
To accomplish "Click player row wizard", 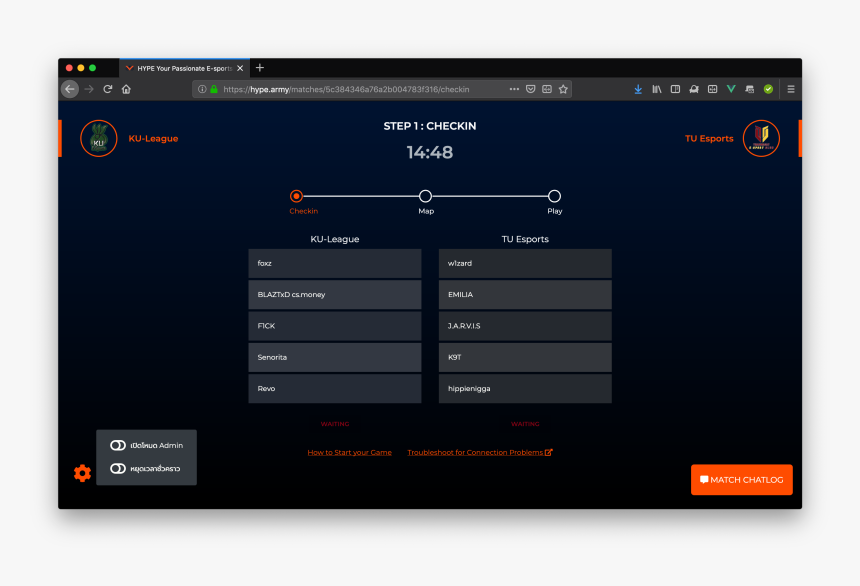I will [x=525, y=263].
